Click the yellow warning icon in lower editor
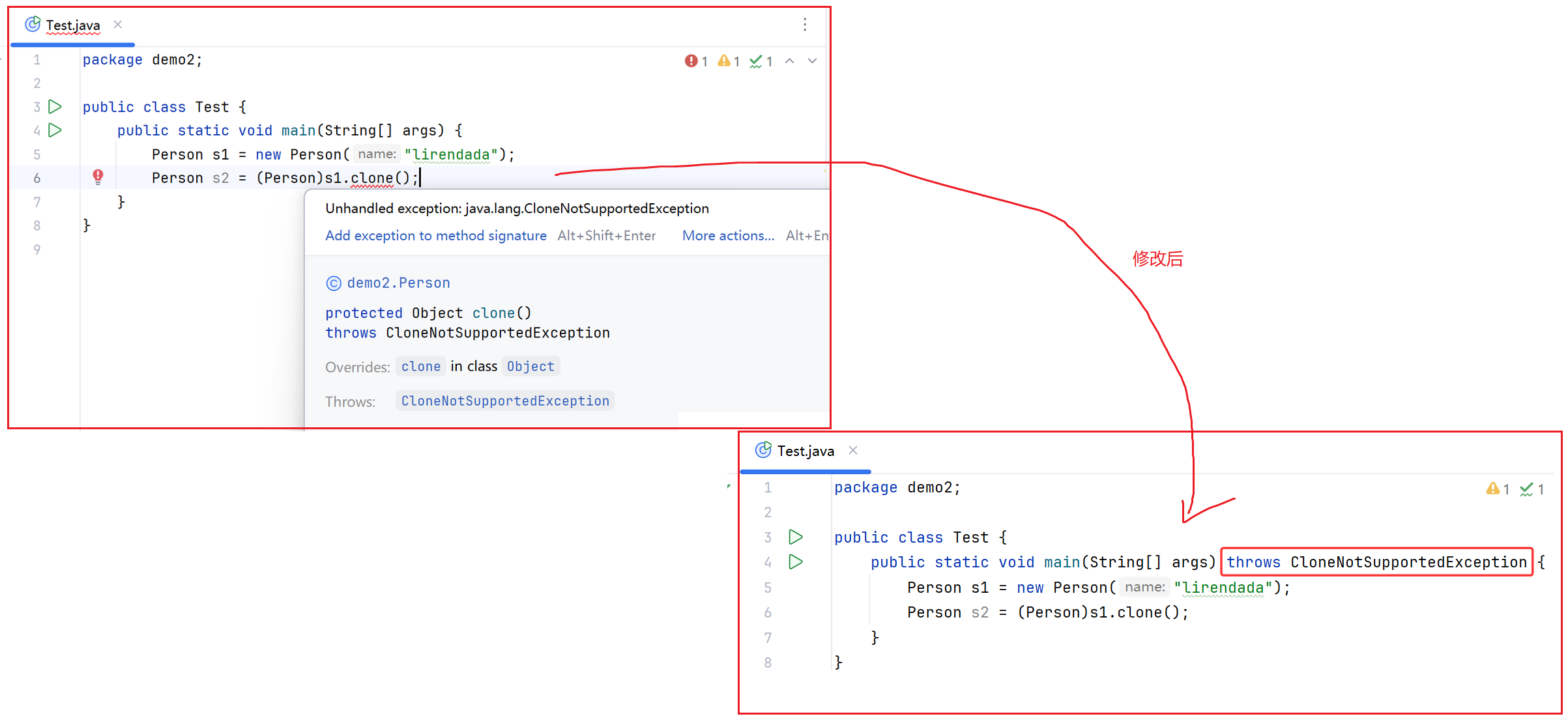The width and height of the screenshot is (1568, 725). point(1492,489)
